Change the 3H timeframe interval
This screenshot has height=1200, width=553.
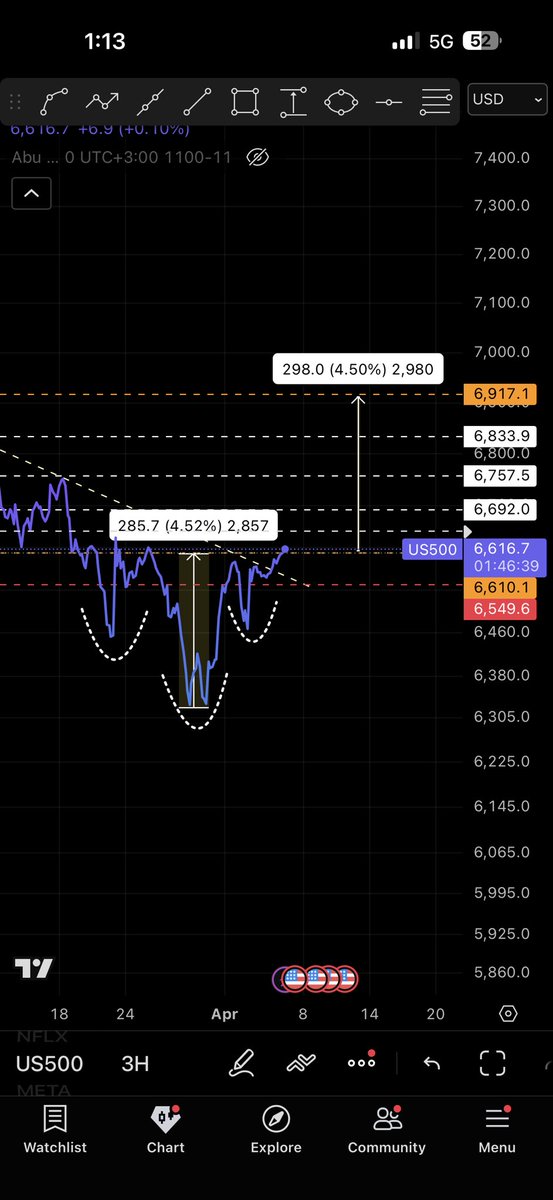135,1063
